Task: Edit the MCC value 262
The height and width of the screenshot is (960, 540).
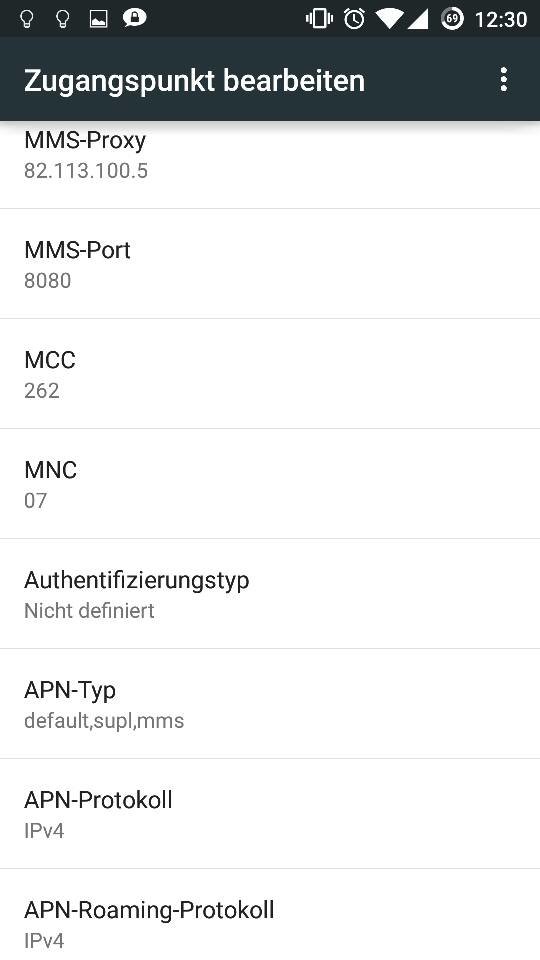Action: coord(270,374)
